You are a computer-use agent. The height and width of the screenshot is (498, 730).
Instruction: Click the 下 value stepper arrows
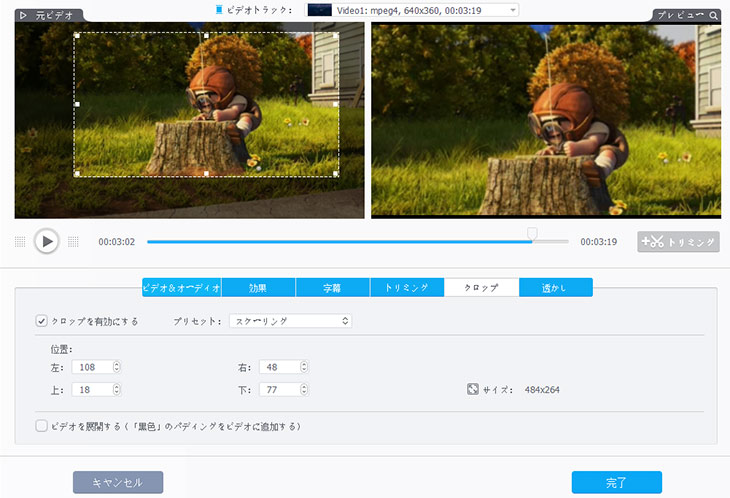(304, 389)
